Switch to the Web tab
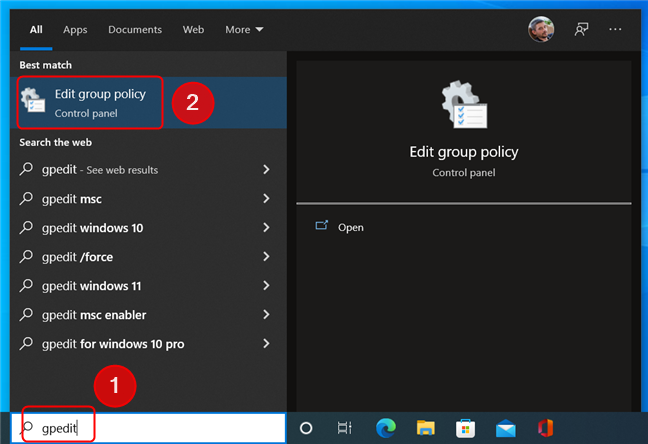 coord(193,30)
